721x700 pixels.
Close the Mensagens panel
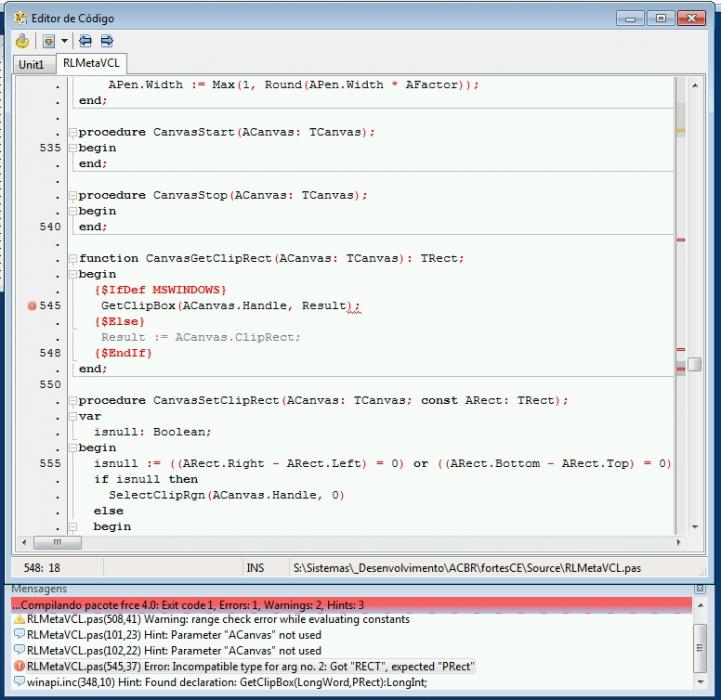click(x=700, y=589)
